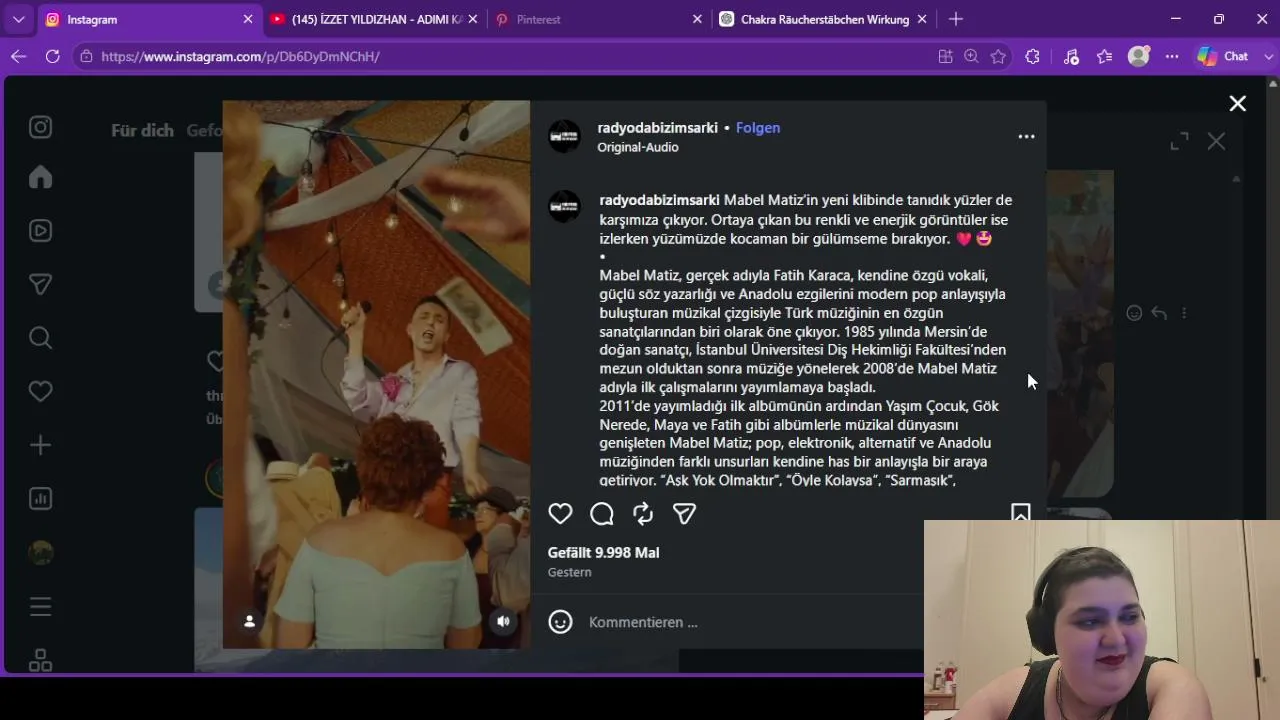Image resolution: width=1280 pixels, height=720 pixels.
Task: Open the post's three-dot options menu
Action: 1026,137
